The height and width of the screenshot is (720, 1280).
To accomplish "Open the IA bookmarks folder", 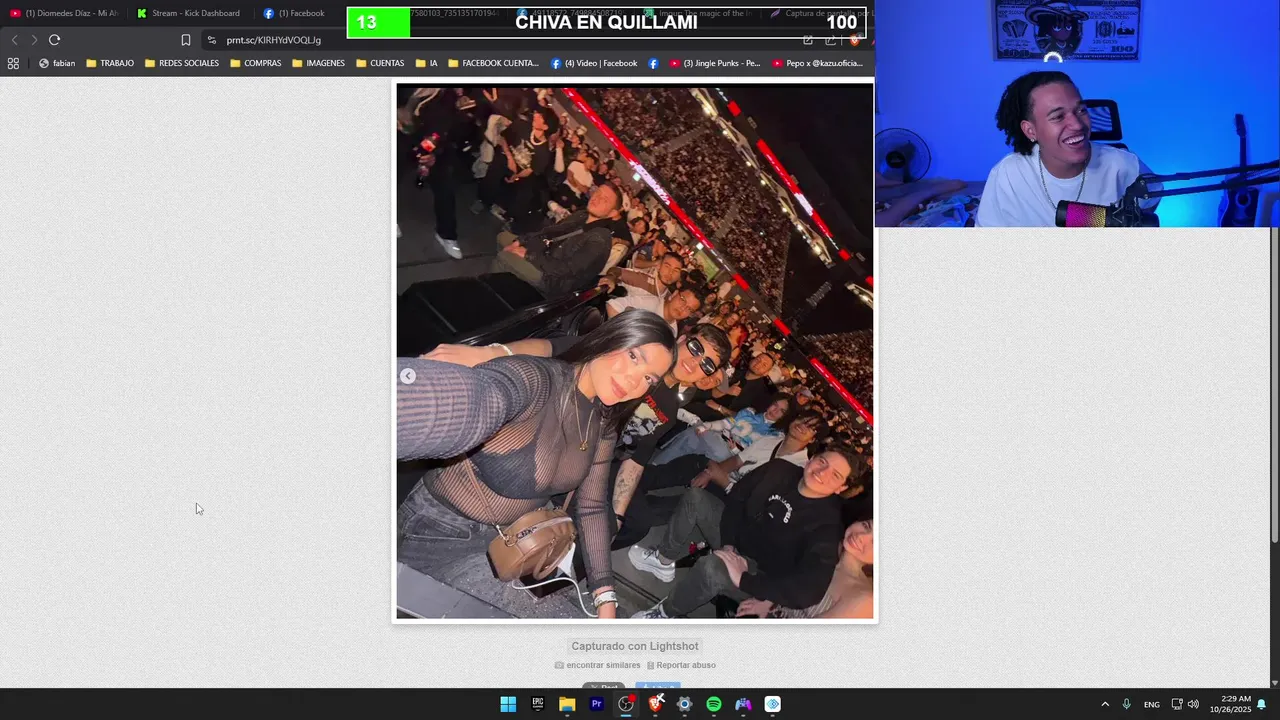I will tap(426, 63).
